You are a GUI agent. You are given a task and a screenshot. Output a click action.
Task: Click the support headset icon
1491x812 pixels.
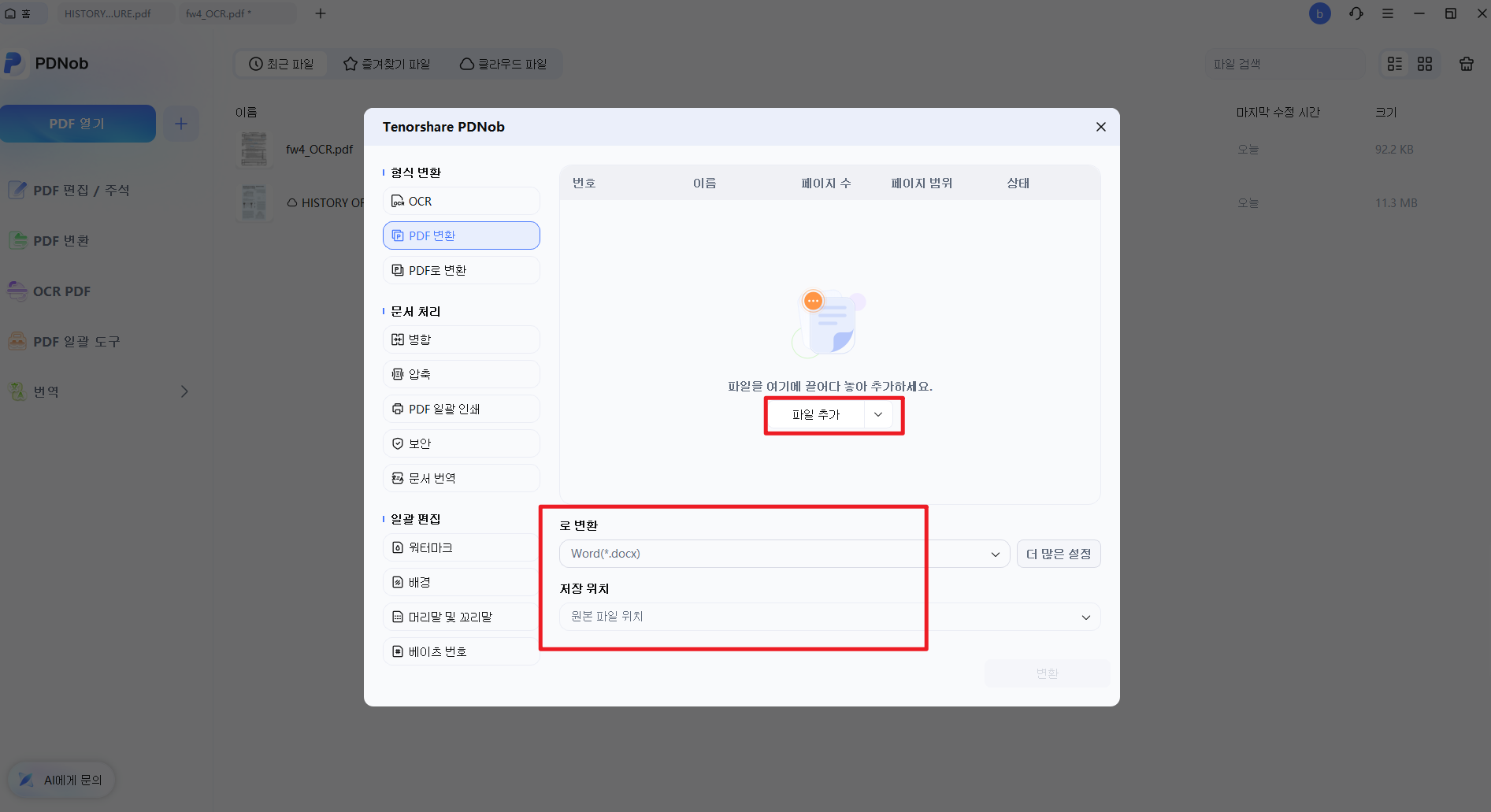tap(1356, 13)
